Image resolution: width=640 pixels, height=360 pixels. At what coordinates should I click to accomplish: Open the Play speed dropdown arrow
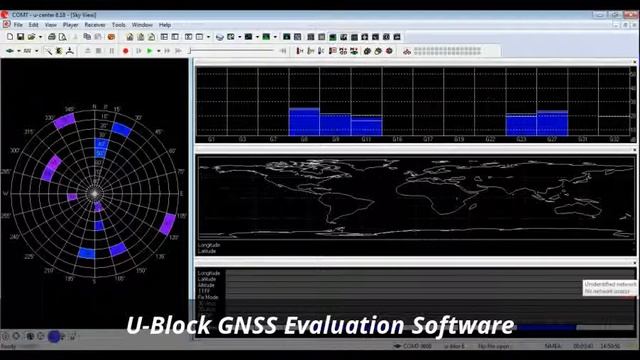click(158, 51)
